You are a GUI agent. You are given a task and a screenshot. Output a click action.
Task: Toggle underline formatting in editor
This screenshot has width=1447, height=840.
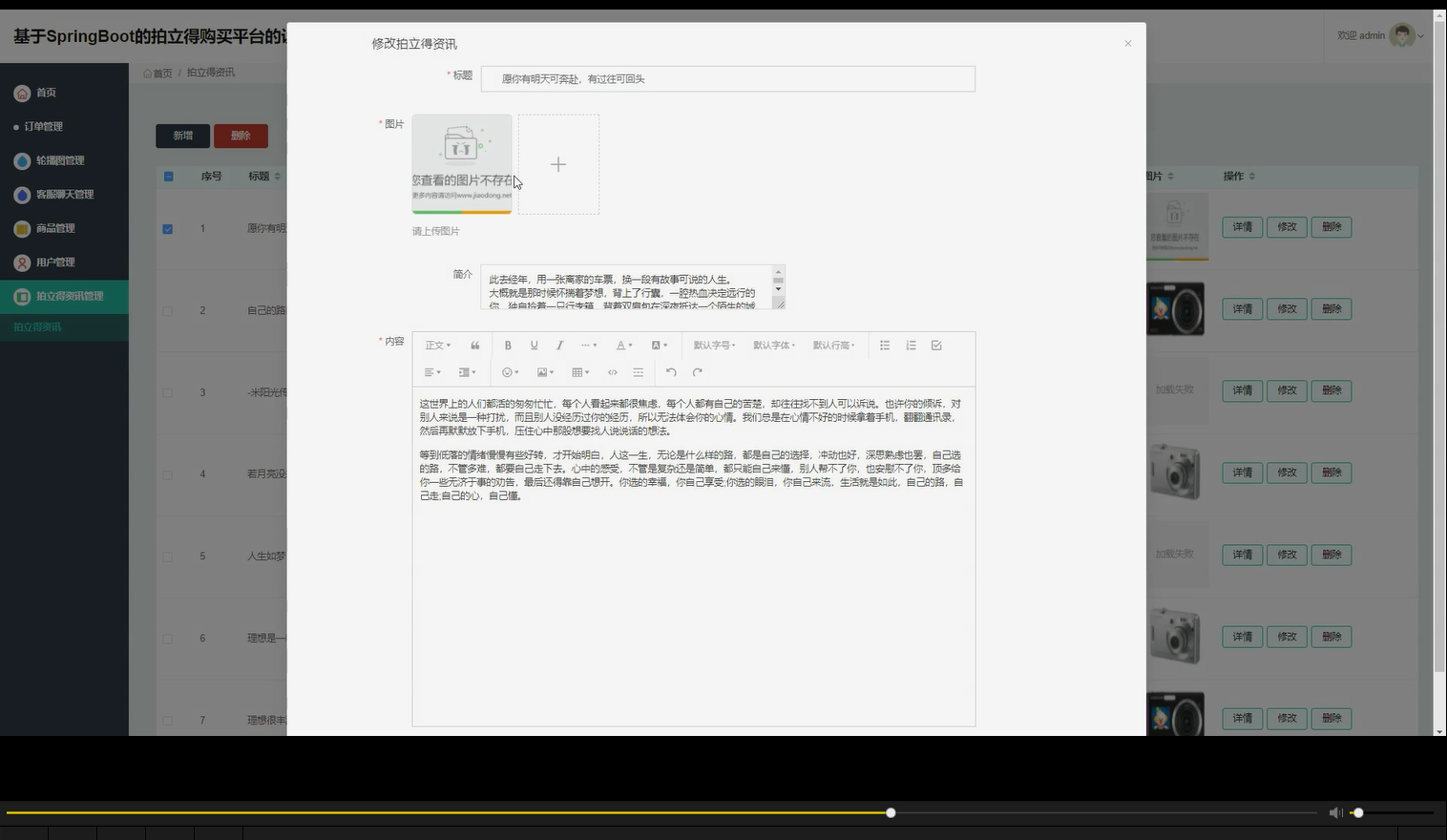click(534, 346)
